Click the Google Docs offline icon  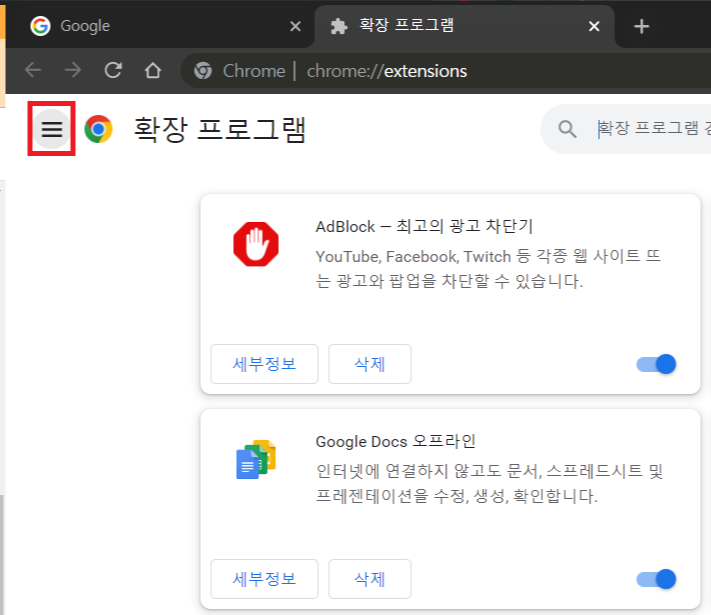click(256, 459)
